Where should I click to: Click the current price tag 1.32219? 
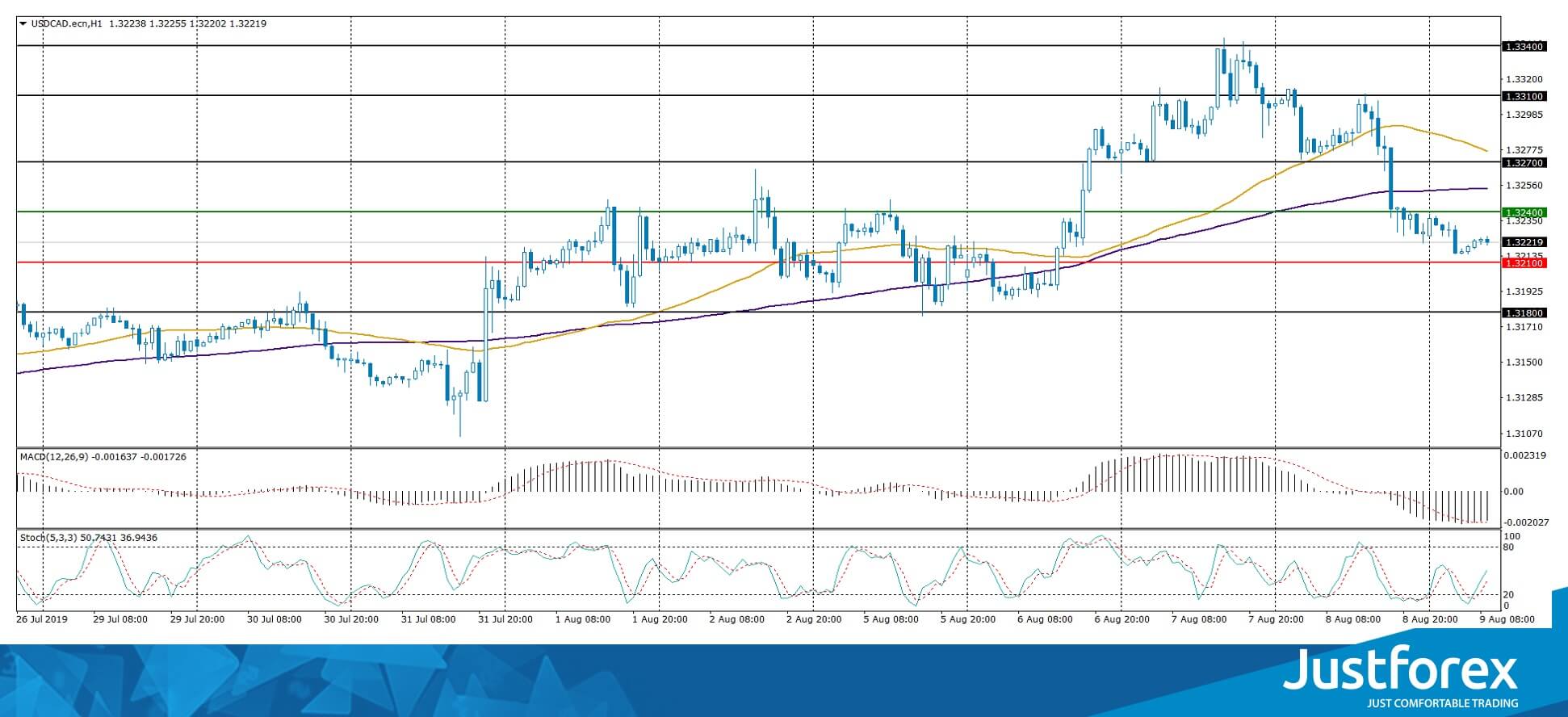(x=1524, y=242)
